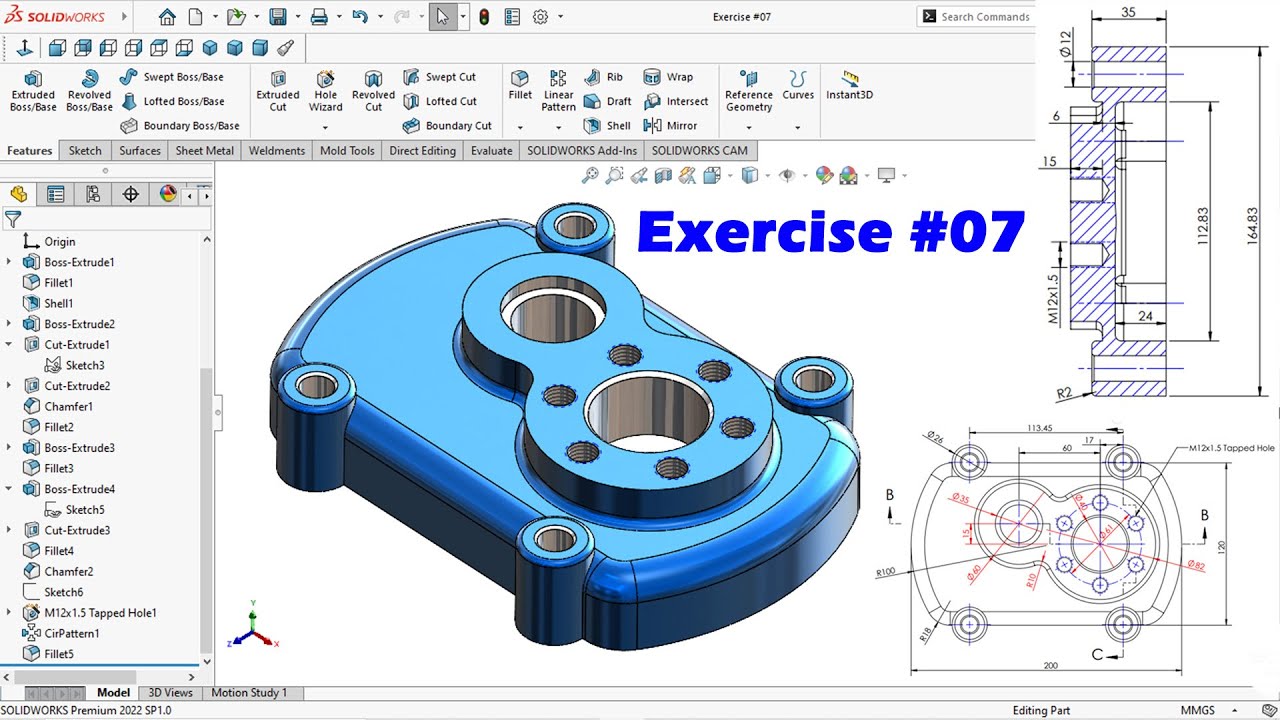
Task: Switch to the Motion Study 1 tab
Action: click(249, 692)
